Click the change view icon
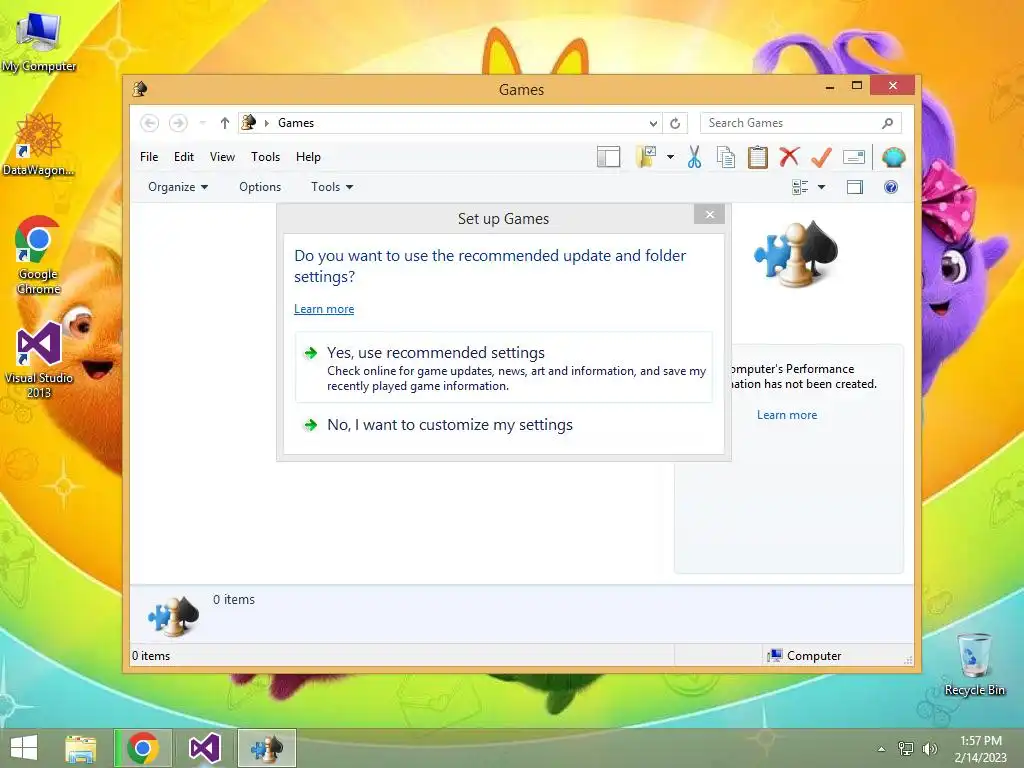The height and width of the screenshot is (768, 1024). [x=800, y=187]
